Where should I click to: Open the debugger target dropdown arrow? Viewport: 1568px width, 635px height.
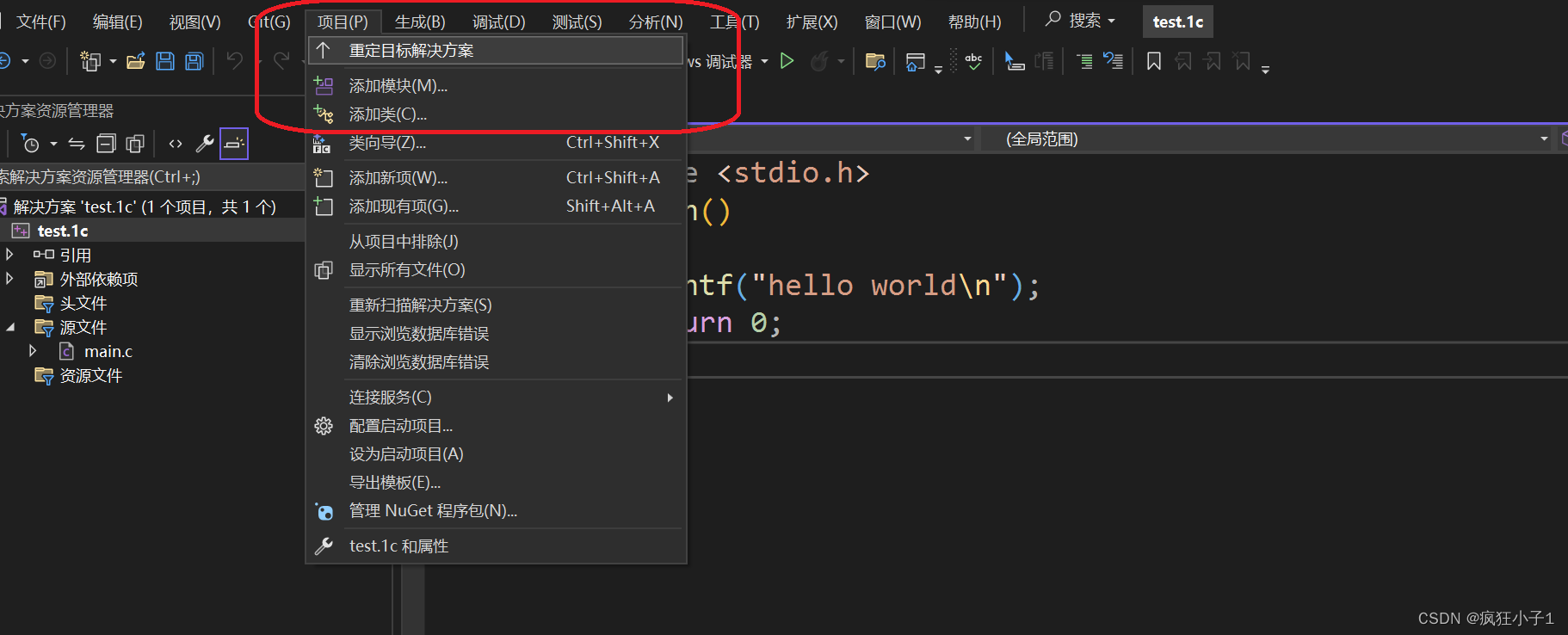tap(764, 61)
